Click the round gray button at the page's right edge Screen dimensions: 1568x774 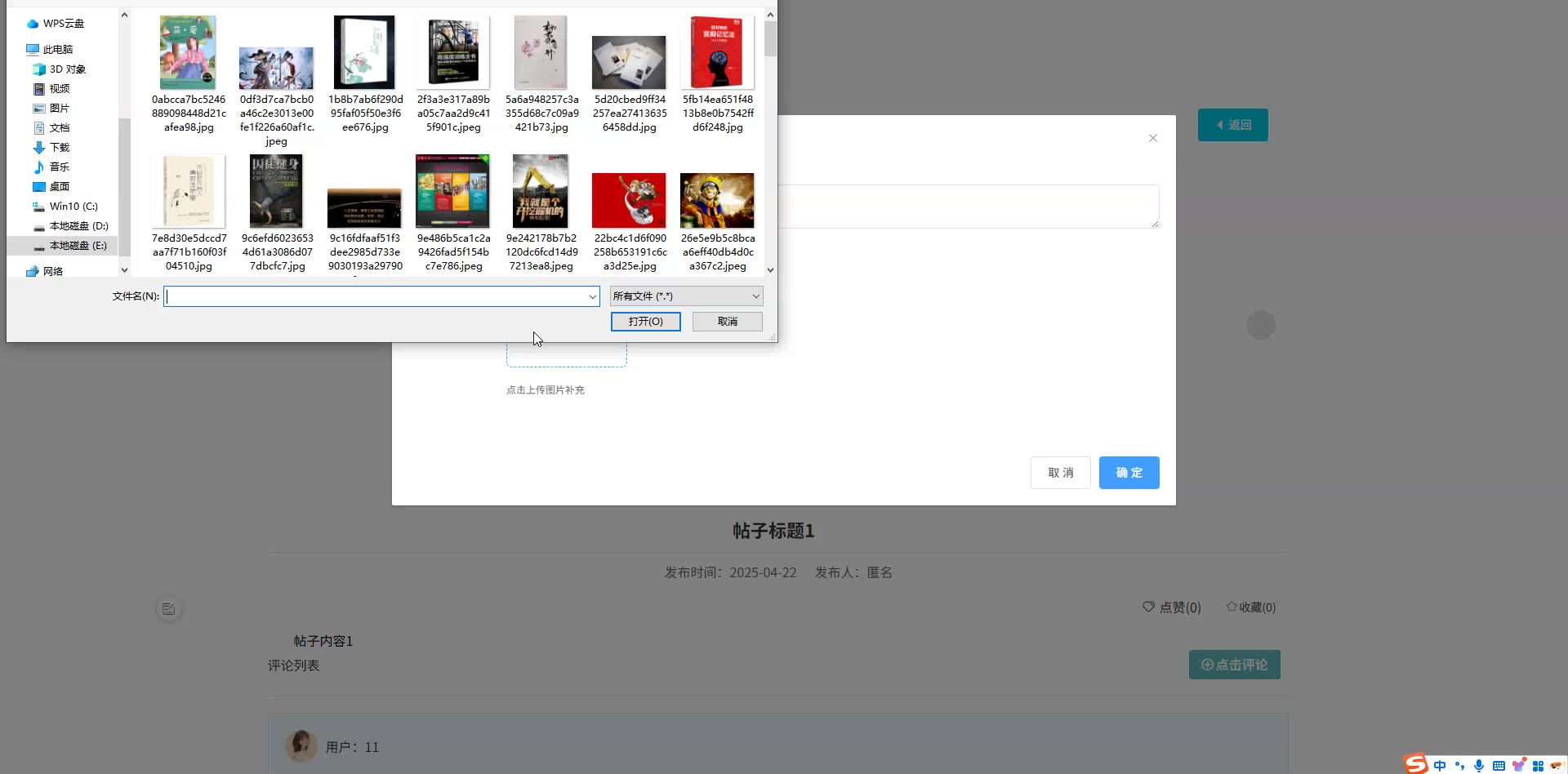[x=1261, y=326]
